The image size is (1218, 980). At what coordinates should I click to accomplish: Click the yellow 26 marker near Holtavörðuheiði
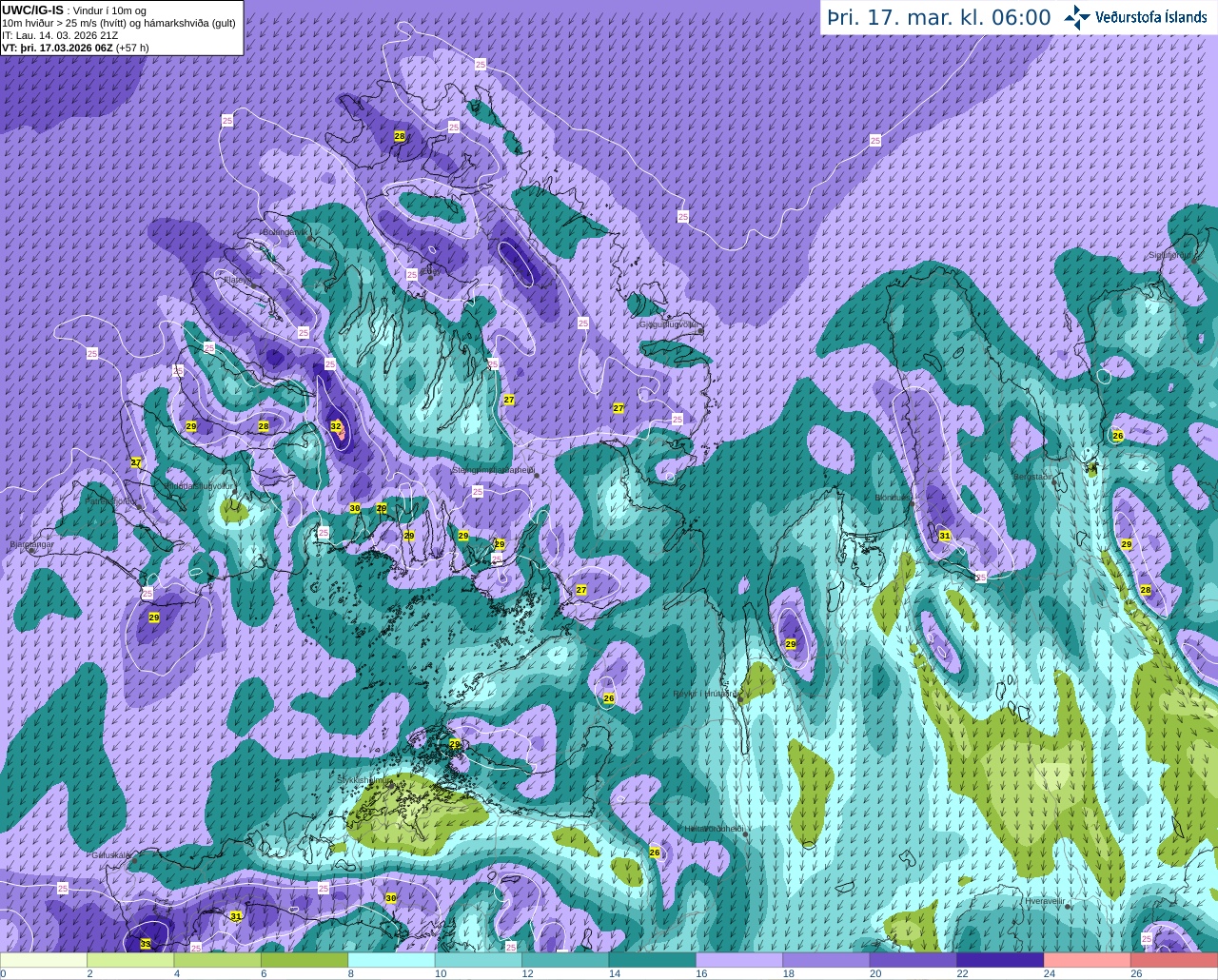[x=655, y=853]
